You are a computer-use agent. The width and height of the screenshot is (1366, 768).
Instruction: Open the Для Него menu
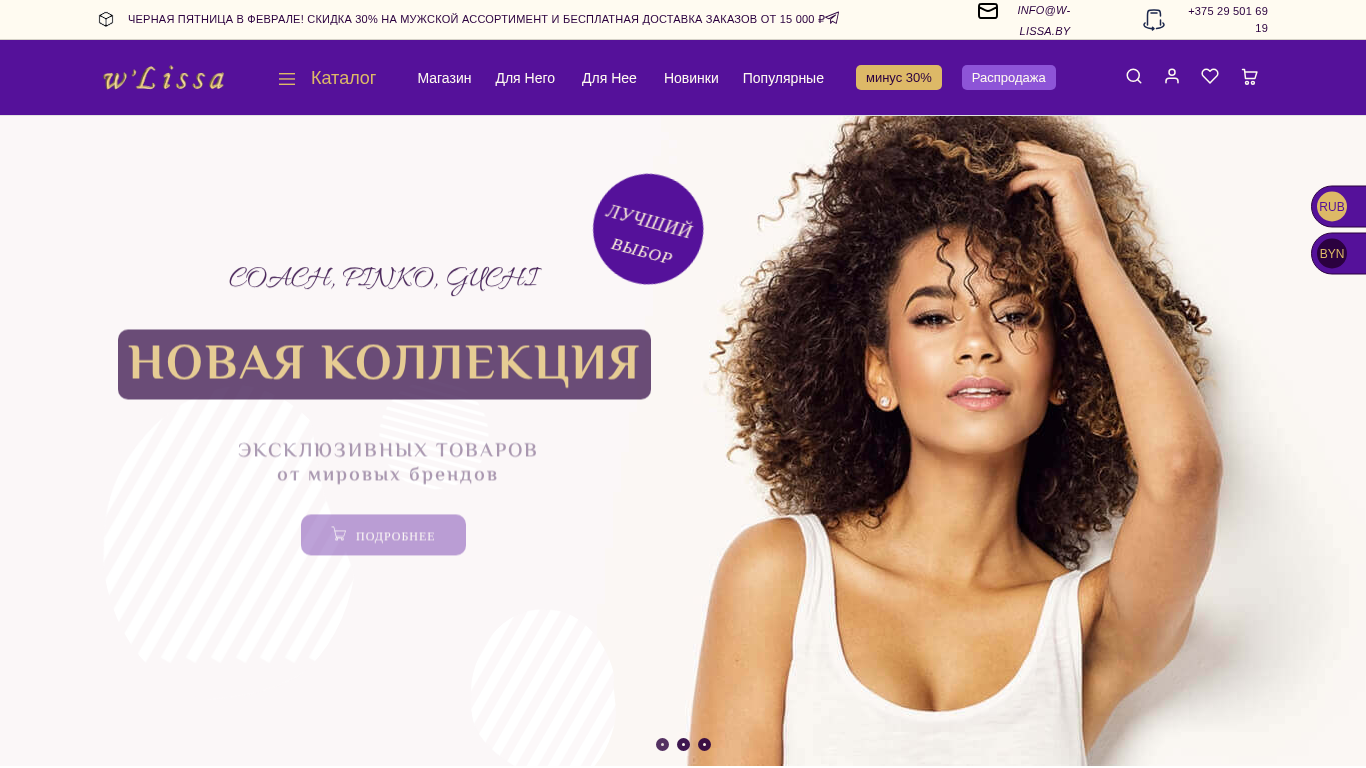[x=525, y=78]
